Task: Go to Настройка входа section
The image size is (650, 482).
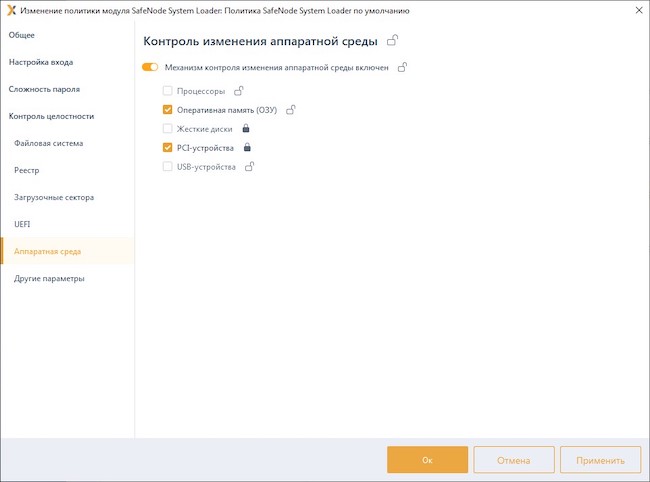Action: point(41,62)
